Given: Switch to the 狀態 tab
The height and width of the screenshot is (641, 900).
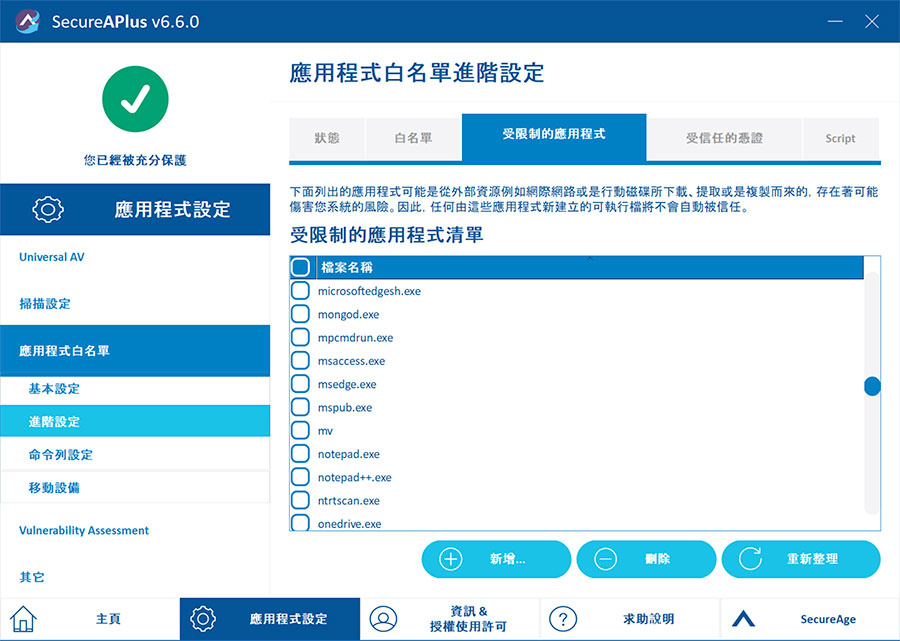Looking at the screenshot, I should click(327, 138).
